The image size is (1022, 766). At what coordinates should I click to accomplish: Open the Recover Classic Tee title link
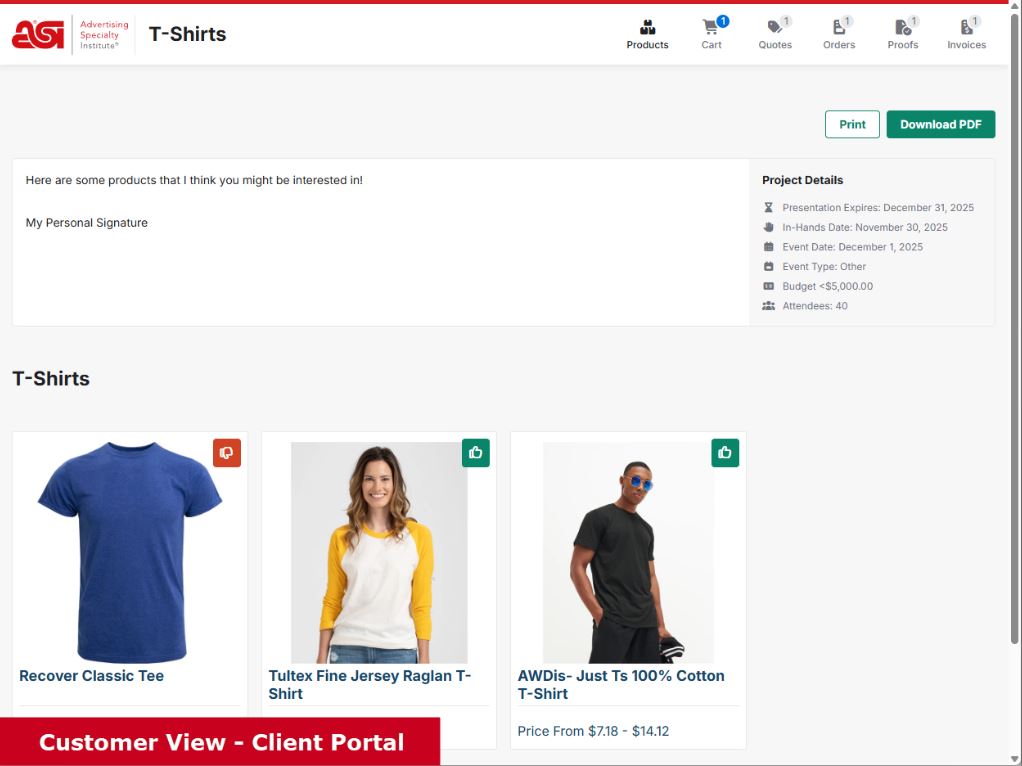click(91, 676)
